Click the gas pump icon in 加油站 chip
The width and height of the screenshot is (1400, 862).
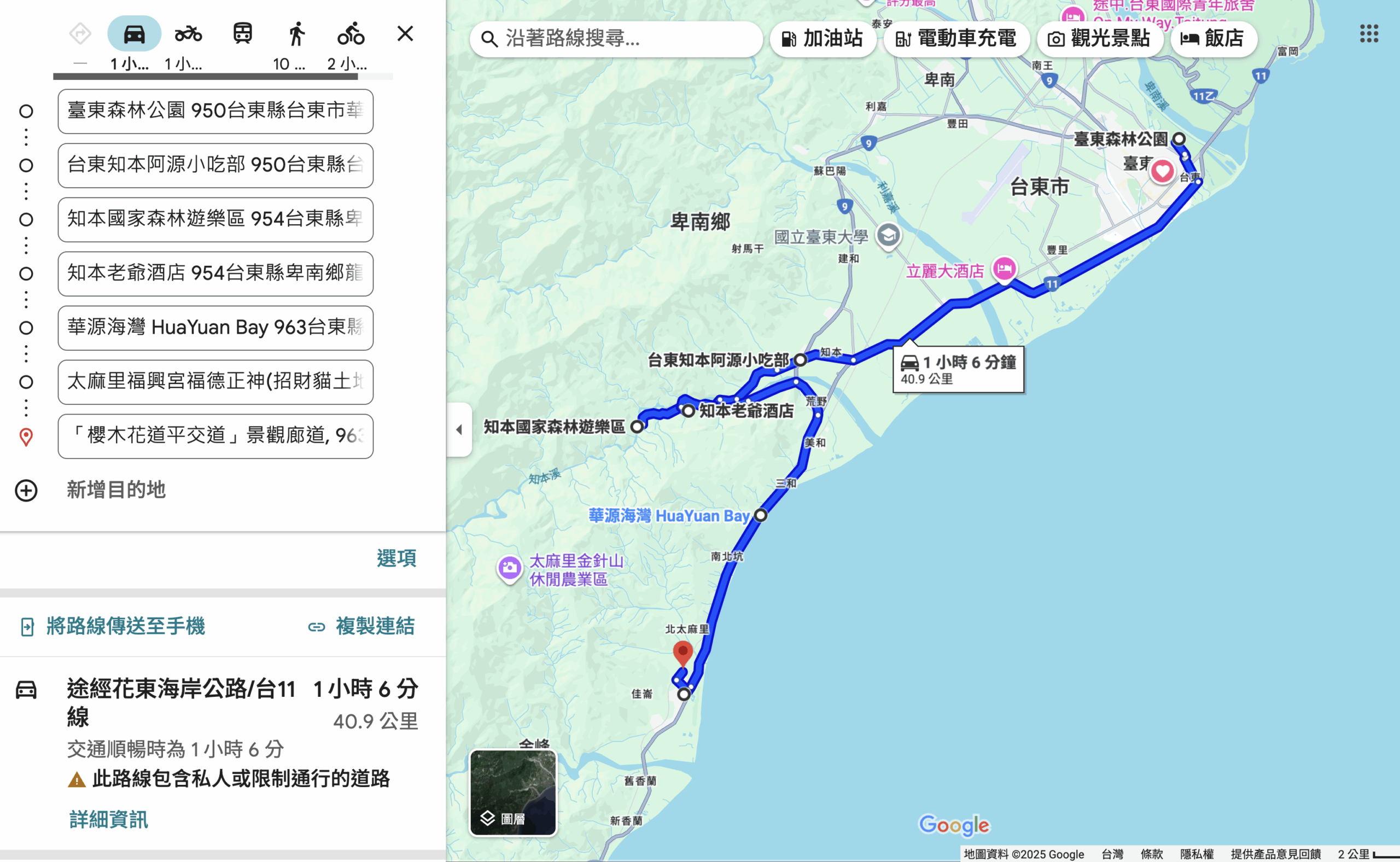pyautogui.click(x=789, y=39)
